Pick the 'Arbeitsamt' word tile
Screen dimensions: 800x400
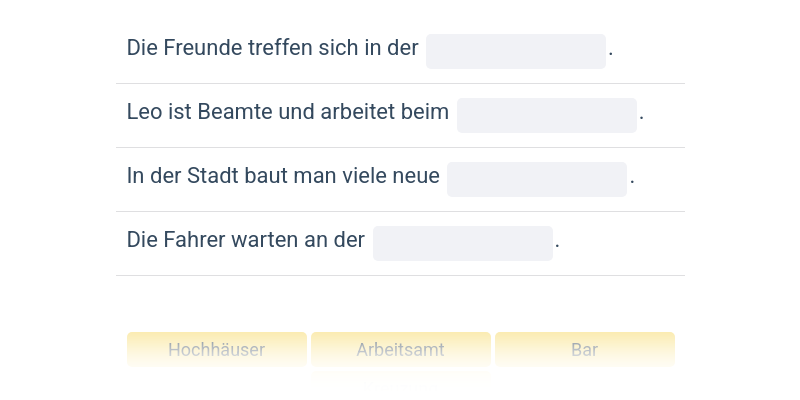(x=400, y=350)
